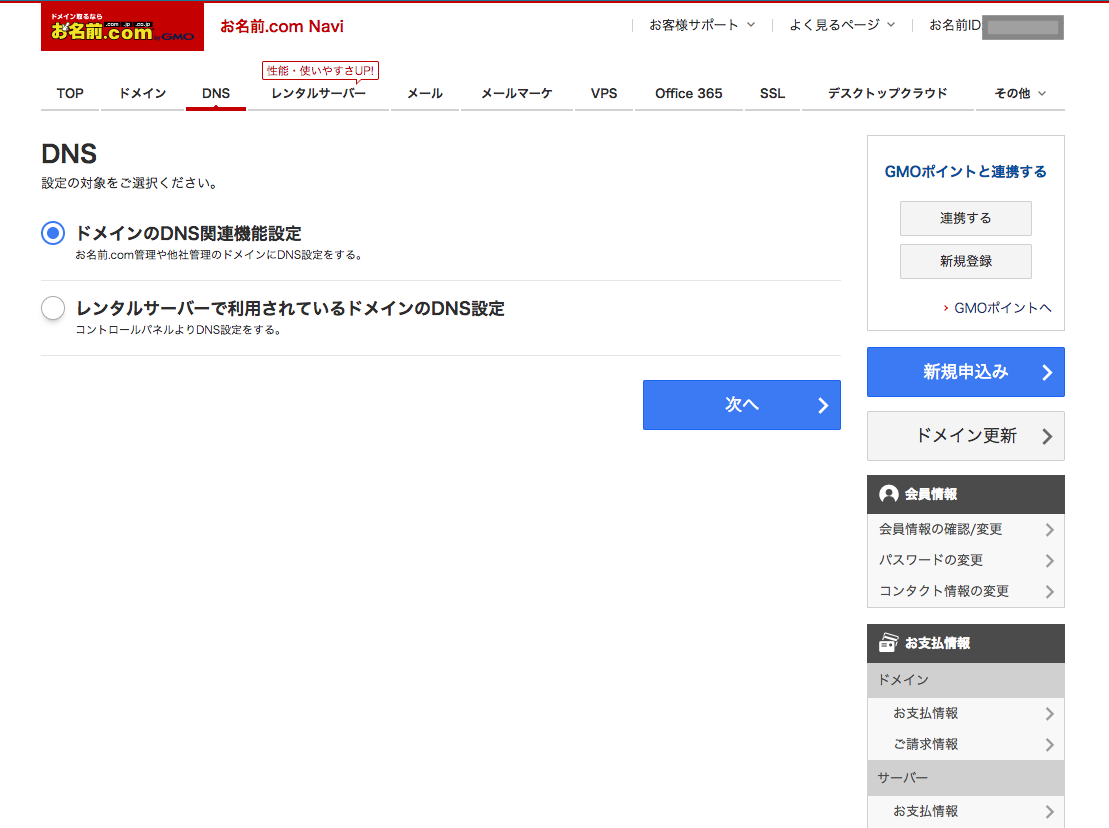Click the chevron beside パスワードの変更

pos(1050,561)
